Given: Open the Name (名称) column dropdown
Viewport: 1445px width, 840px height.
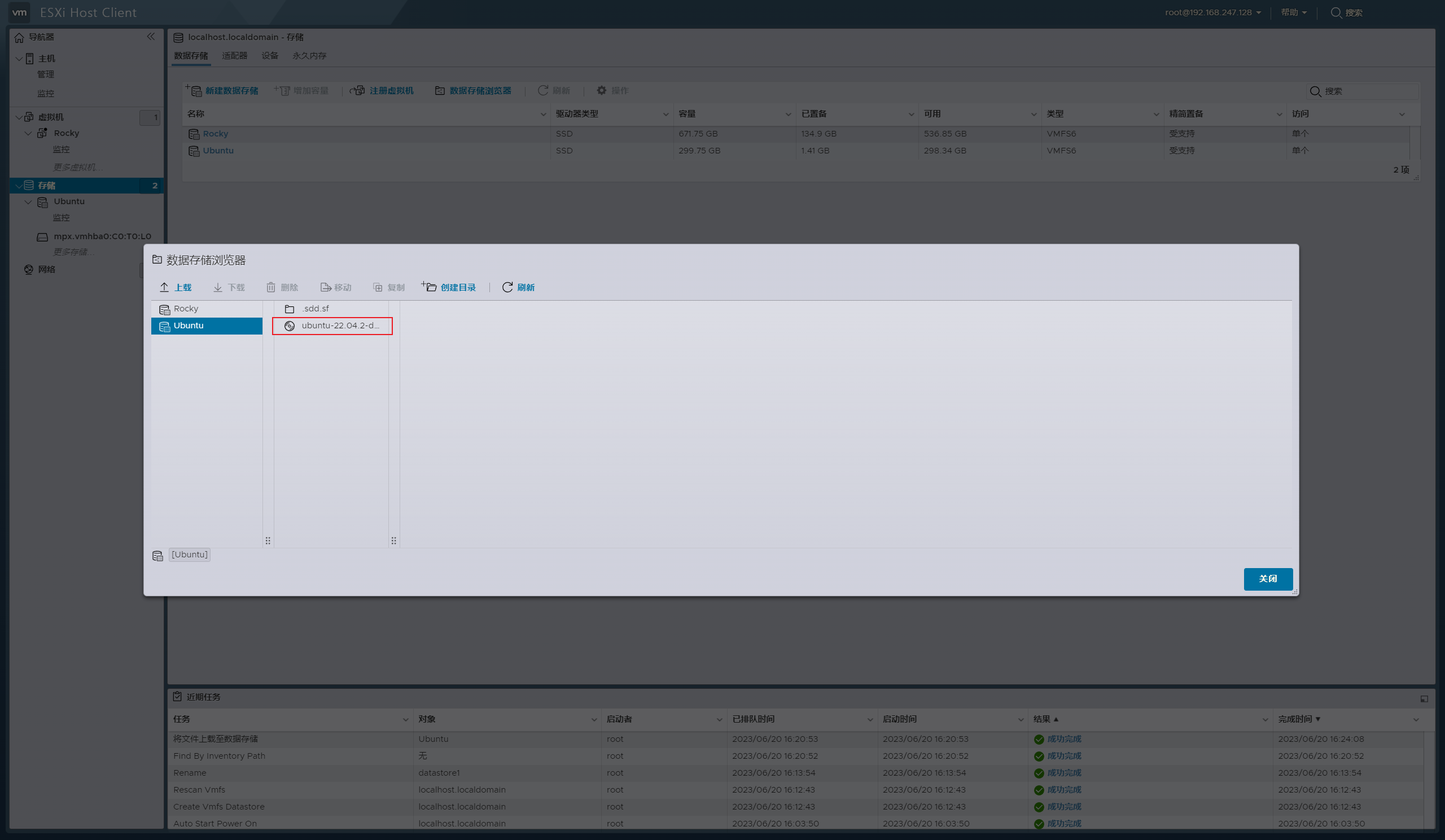Looking at the screenshot, I should pyautogui.click(x=543, y=114).
